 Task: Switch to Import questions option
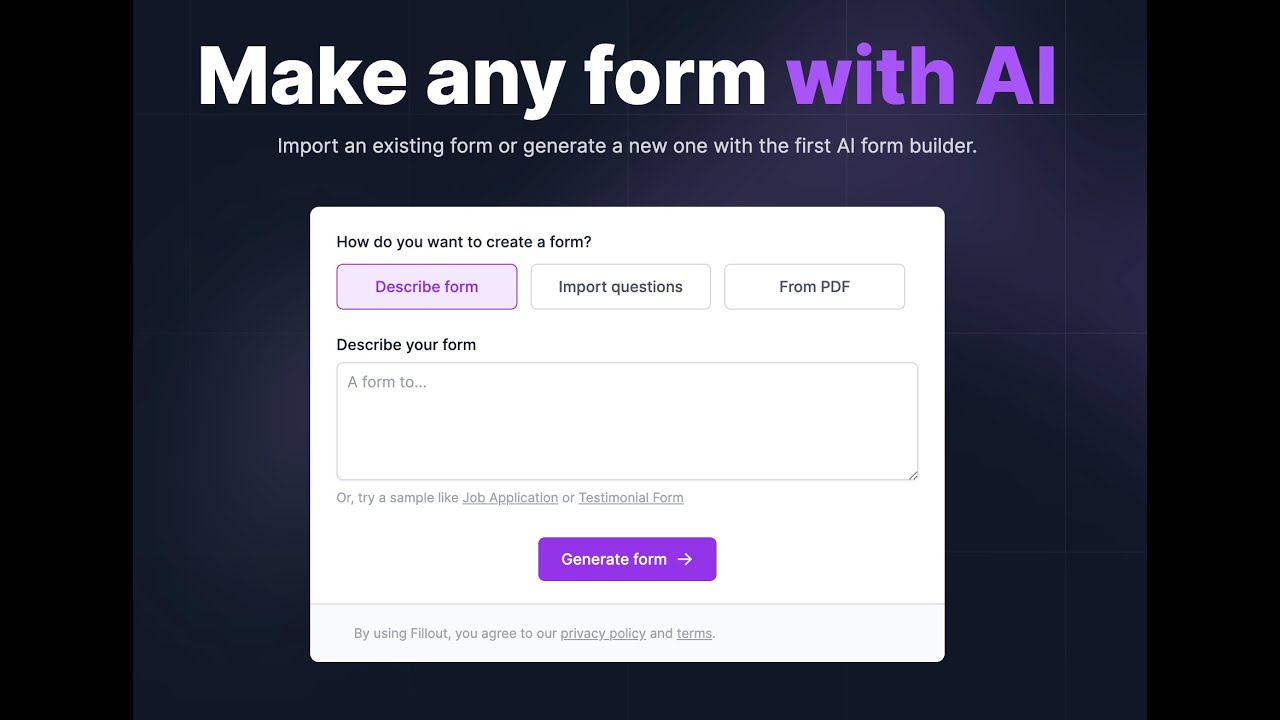click(x=620, y=287)
